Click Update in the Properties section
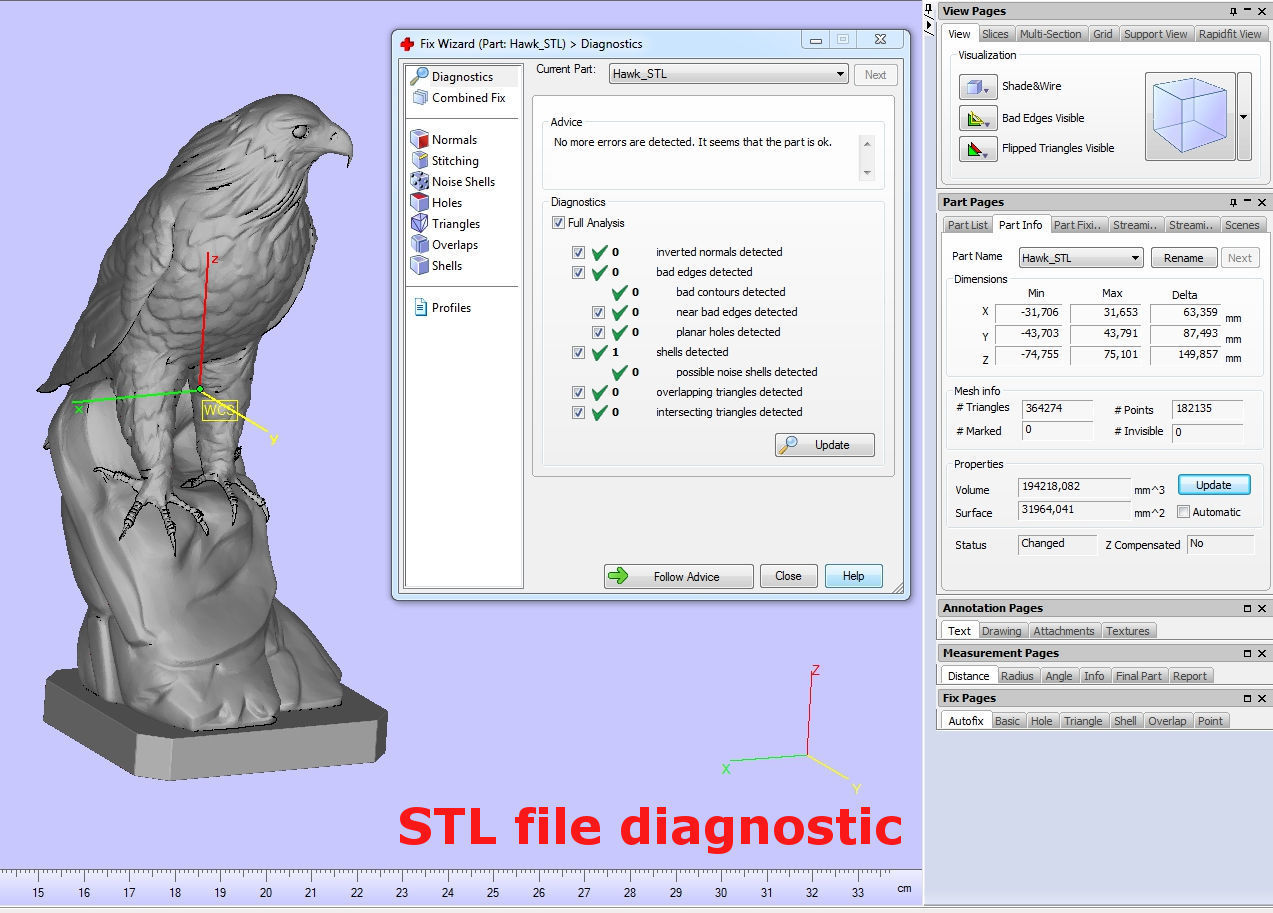 pos(1214,485)
